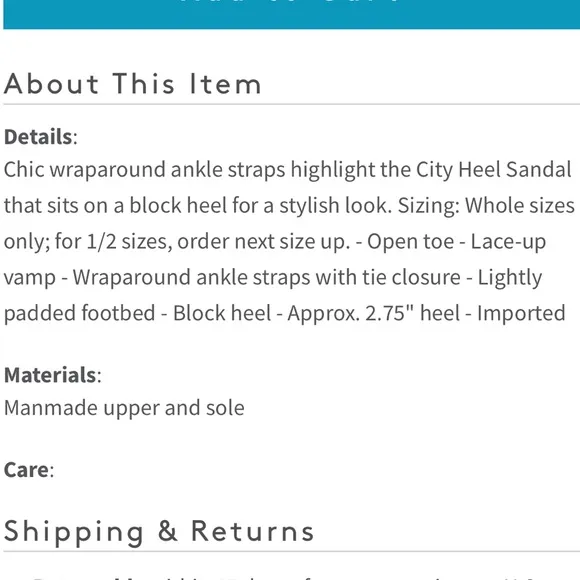580x580 pixels.
Task: Open the Shipping & Returns section
Action: coord(159,532)
